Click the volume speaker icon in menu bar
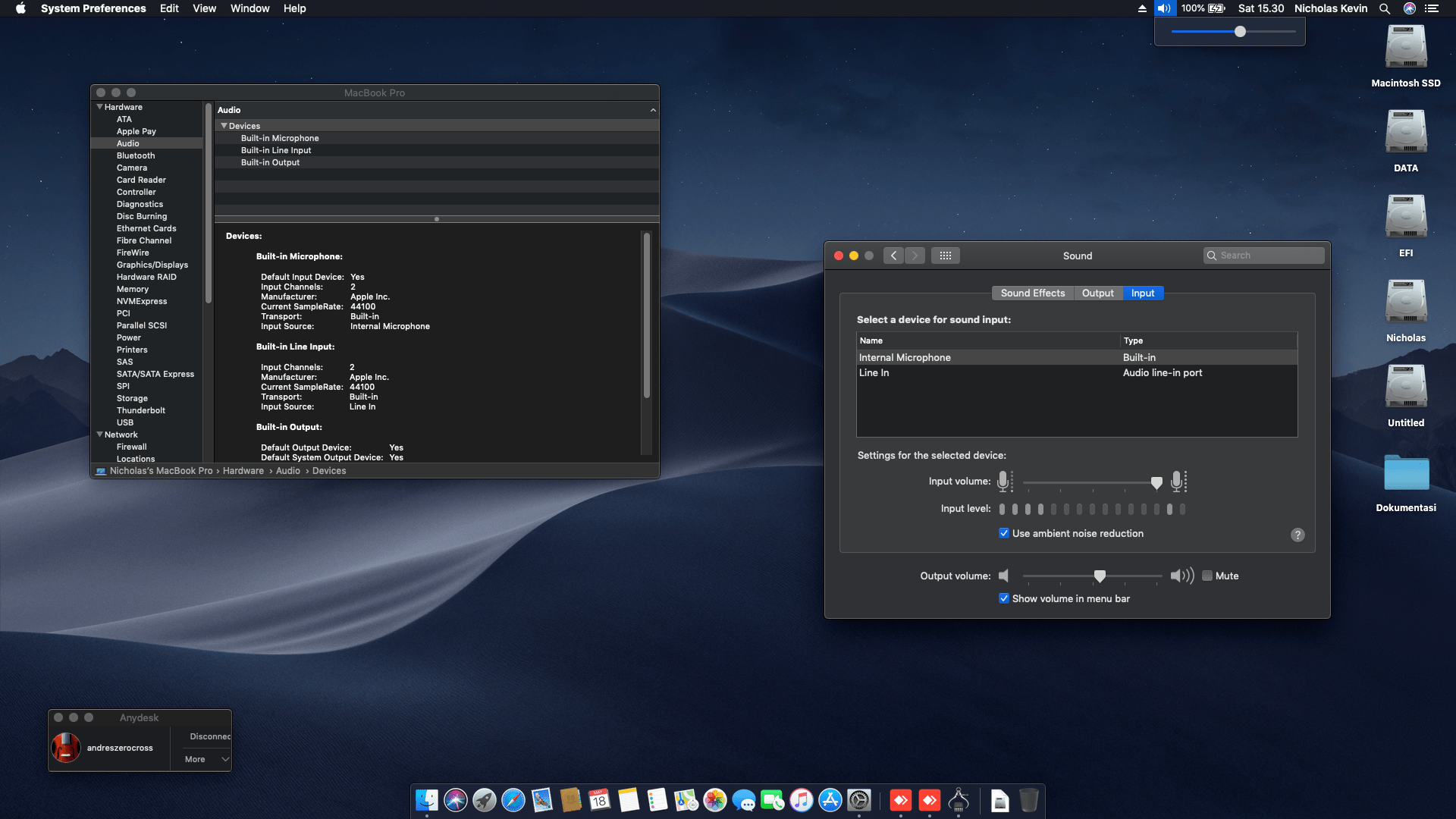The height and width of the screenshot is (819, 1456). tap(1165, 8)
